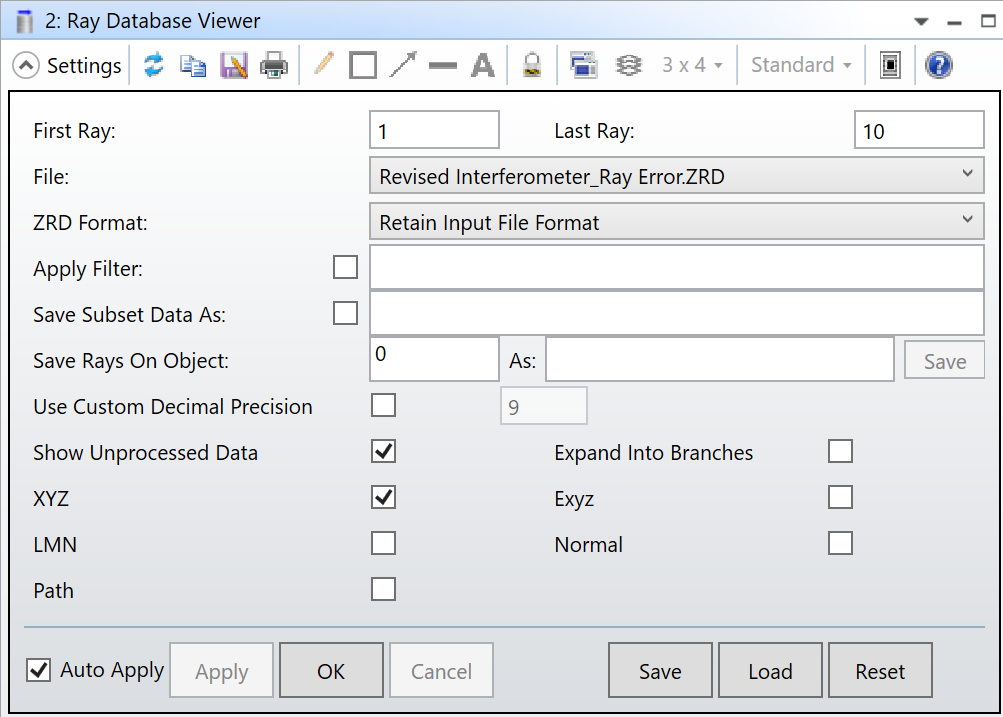Click the First Ray input field
Image resolution: width=1003 pixels, height=717 pixels.
(434, 130)
